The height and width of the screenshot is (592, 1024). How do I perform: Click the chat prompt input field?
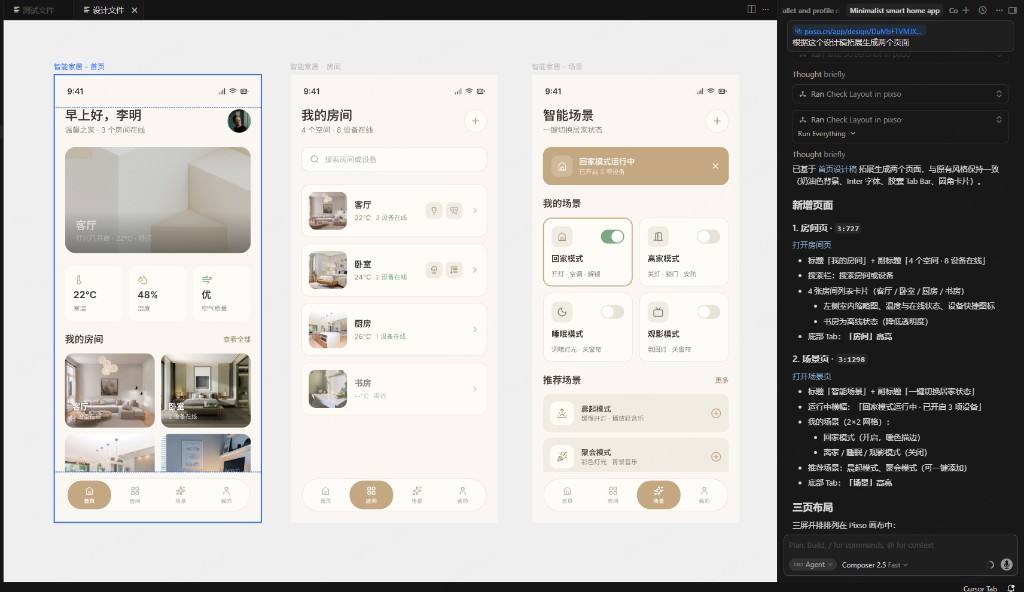(900, 545)
